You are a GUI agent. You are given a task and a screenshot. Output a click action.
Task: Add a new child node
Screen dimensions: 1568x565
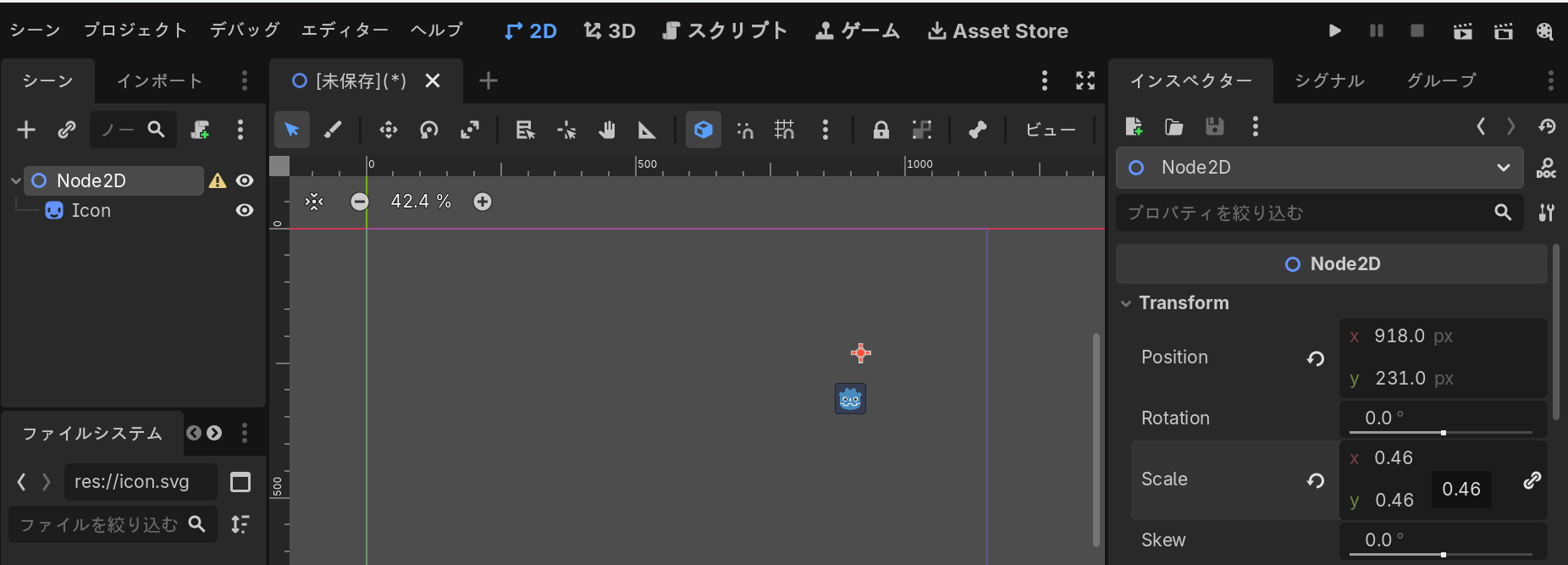point(26,130)
